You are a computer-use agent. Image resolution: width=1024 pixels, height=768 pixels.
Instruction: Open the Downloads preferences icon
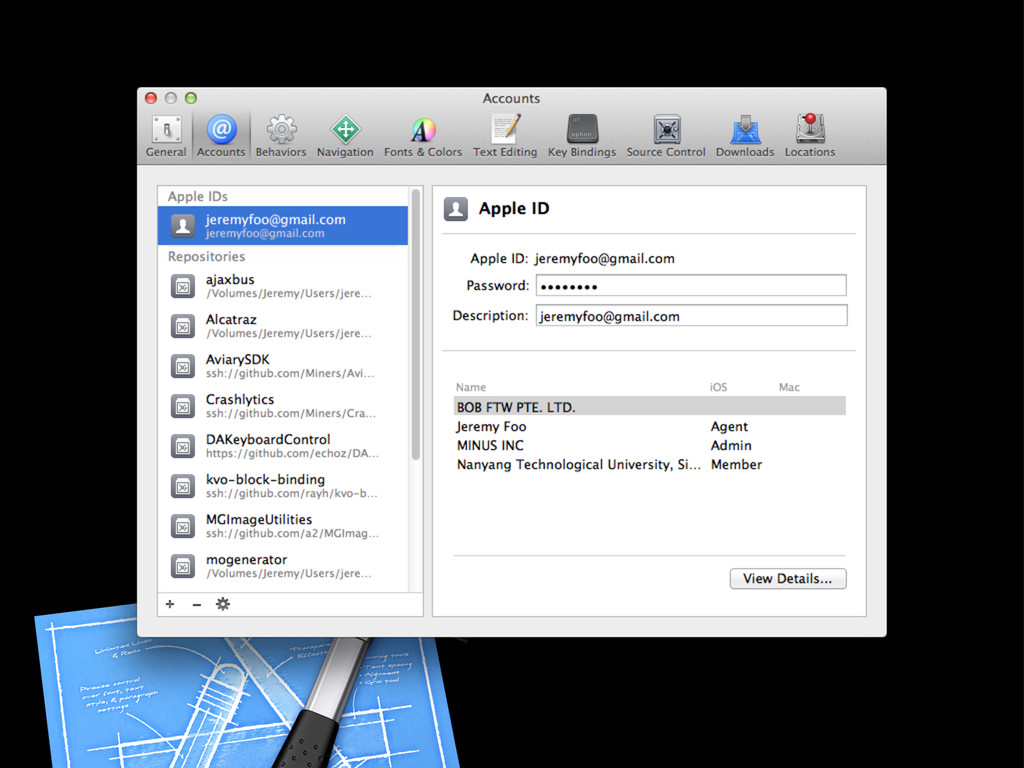744,136
